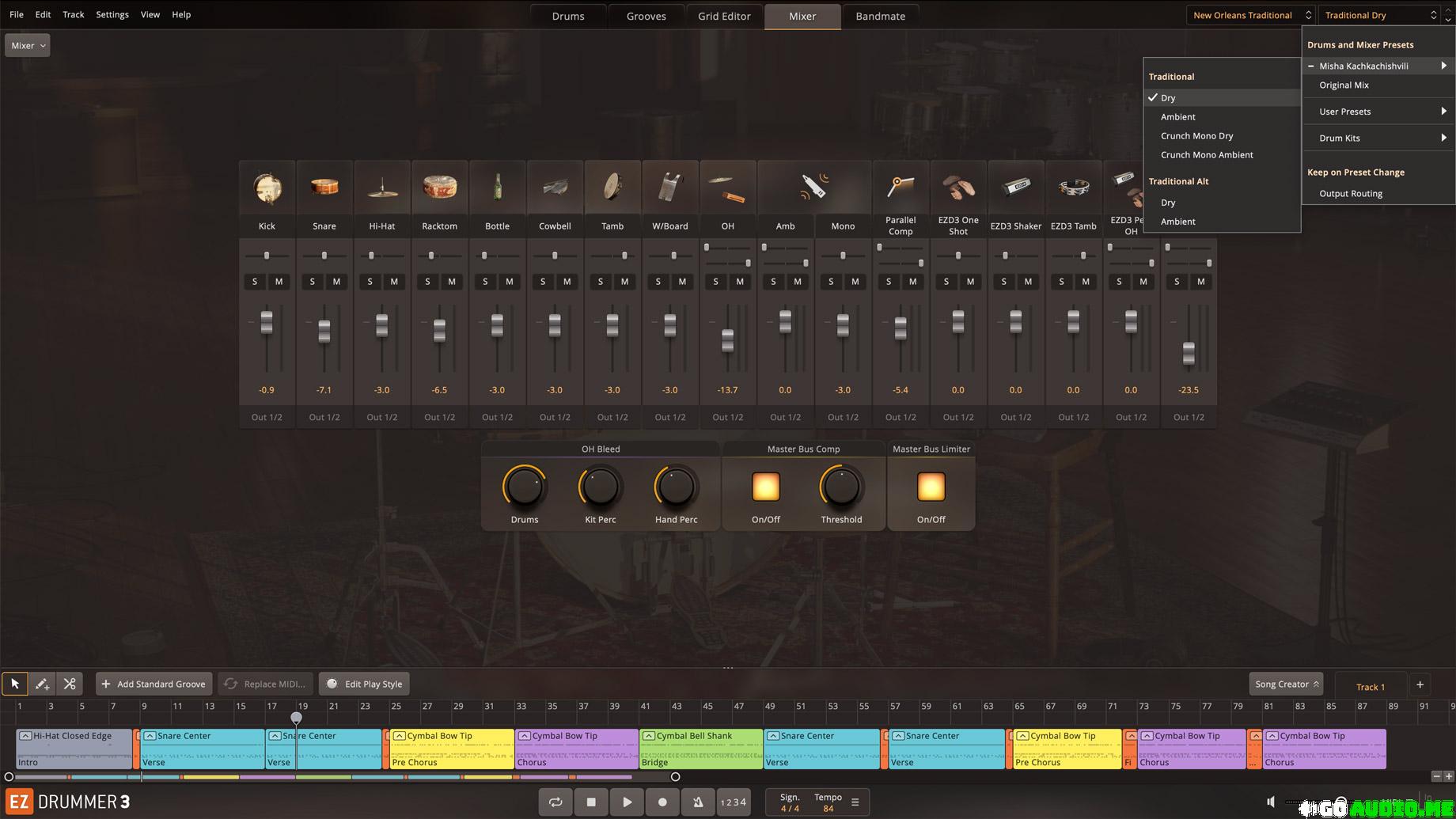Screen dimensions: 1456x819
Task: Select the Bridge Cymbal Bell Shank block
Action: tap(701, 749)
